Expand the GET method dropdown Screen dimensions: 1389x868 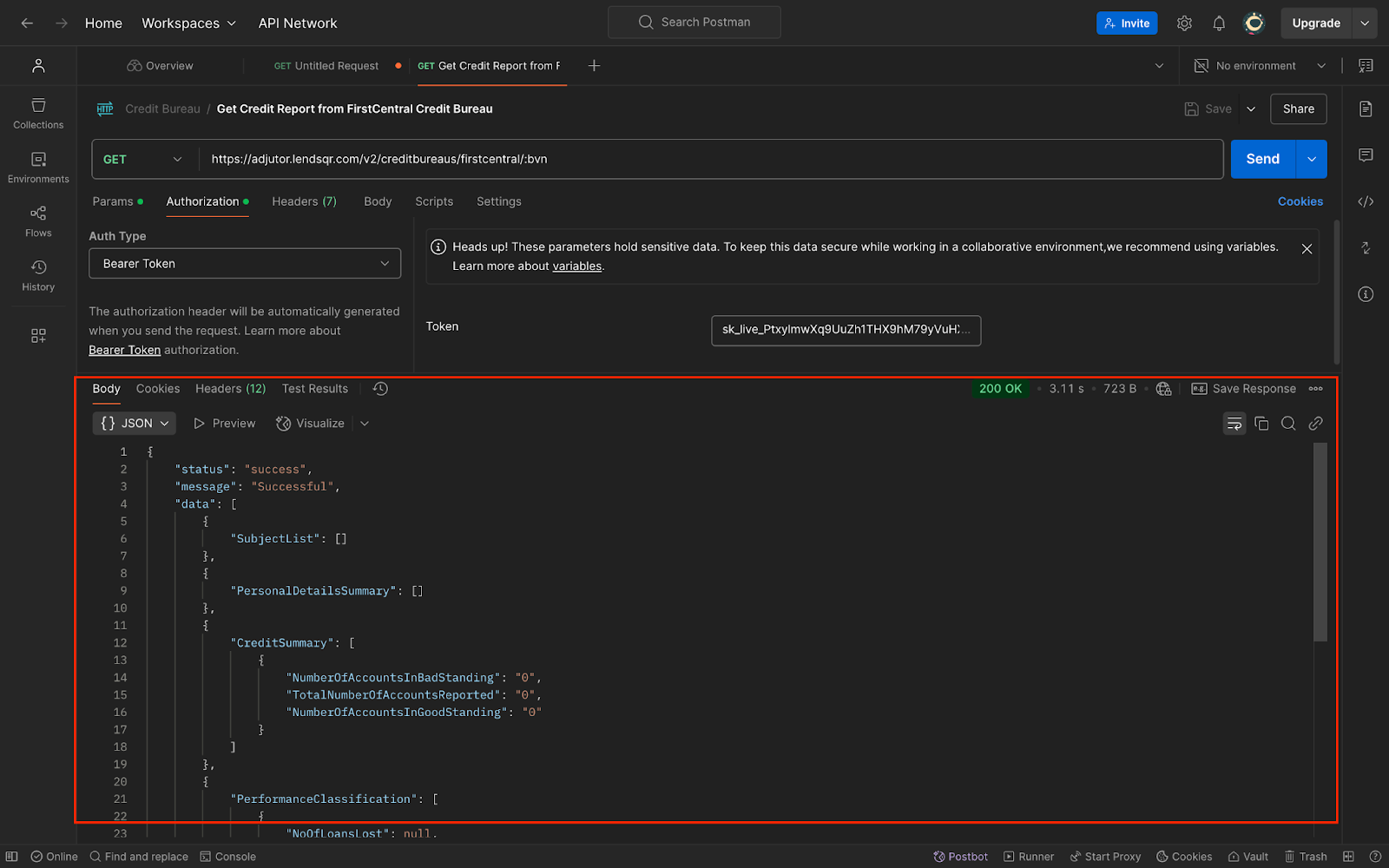tap(144, 159)
